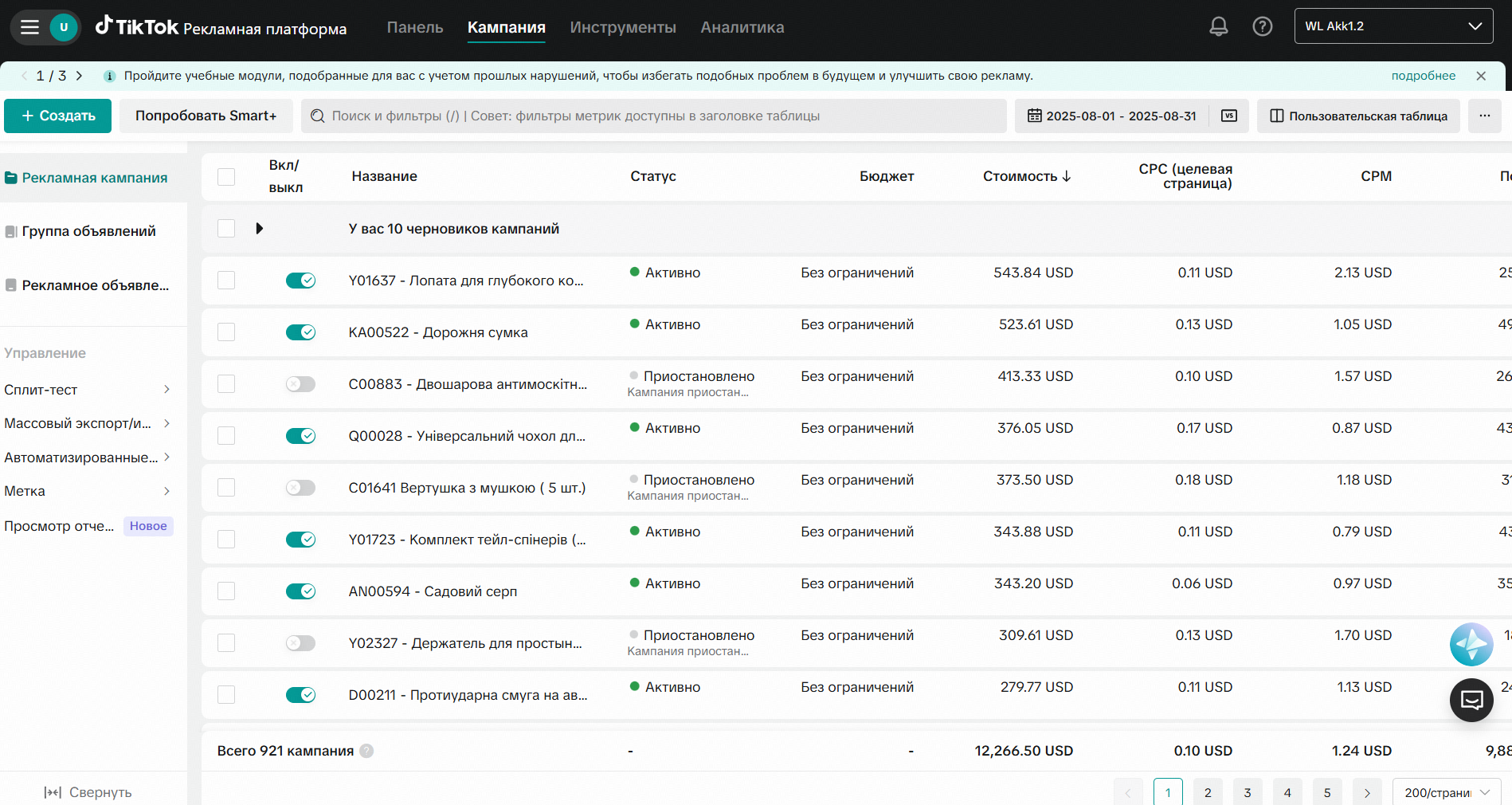Toggle off campaign KA00522 Дорожня сумка
Screen dimensions: 1512x805
point(300,332)
